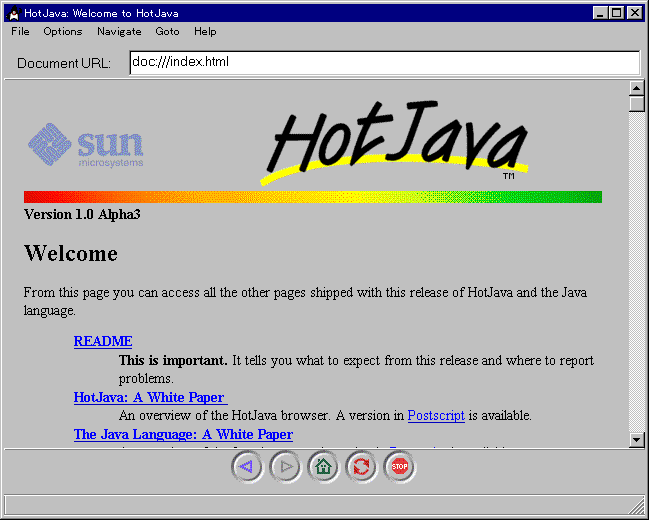Click the "This is important." text
The height and width of the screenshot is (520, 649).
173,361
